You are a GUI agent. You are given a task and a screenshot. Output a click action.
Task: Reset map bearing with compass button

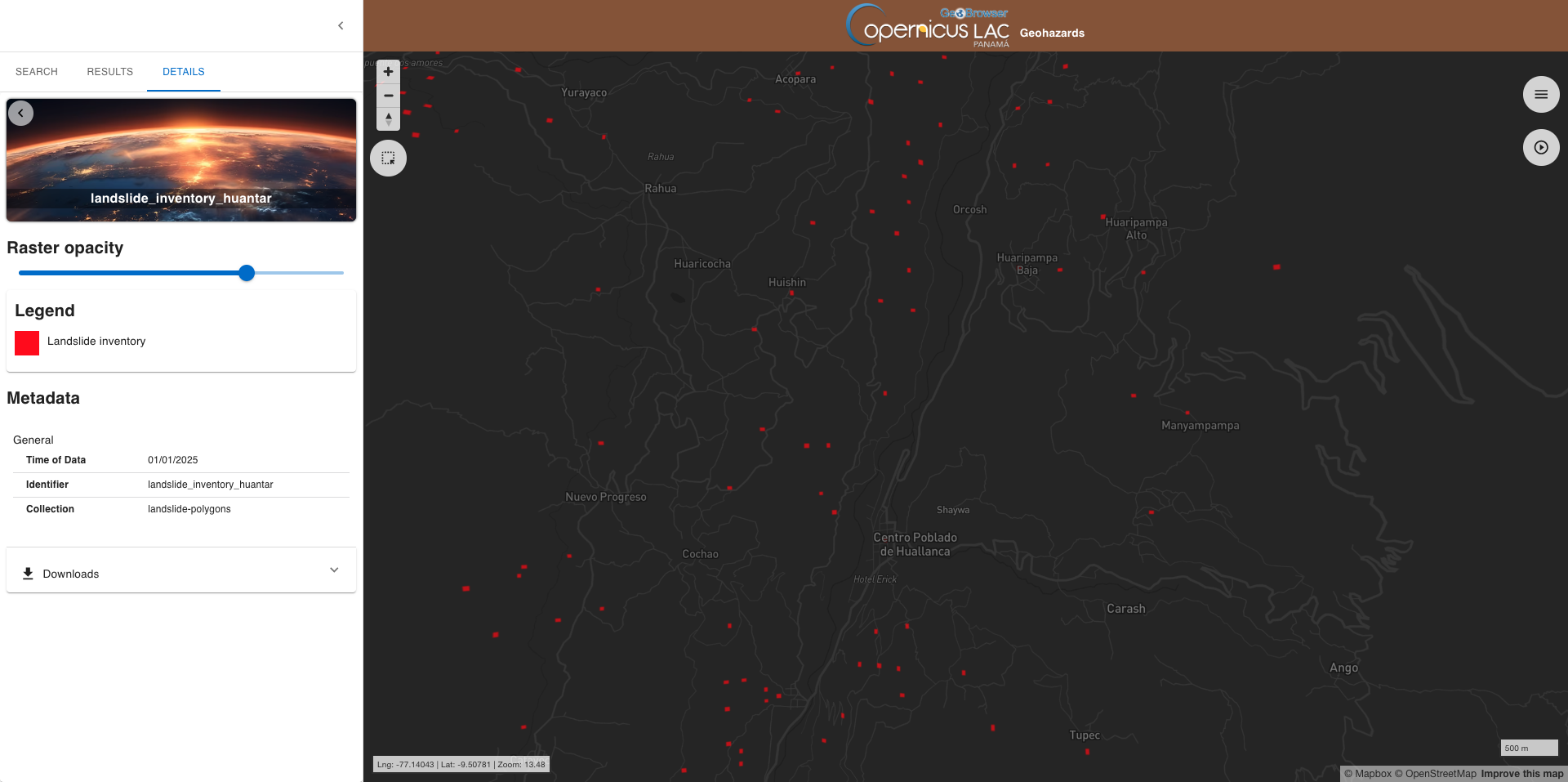388,119
